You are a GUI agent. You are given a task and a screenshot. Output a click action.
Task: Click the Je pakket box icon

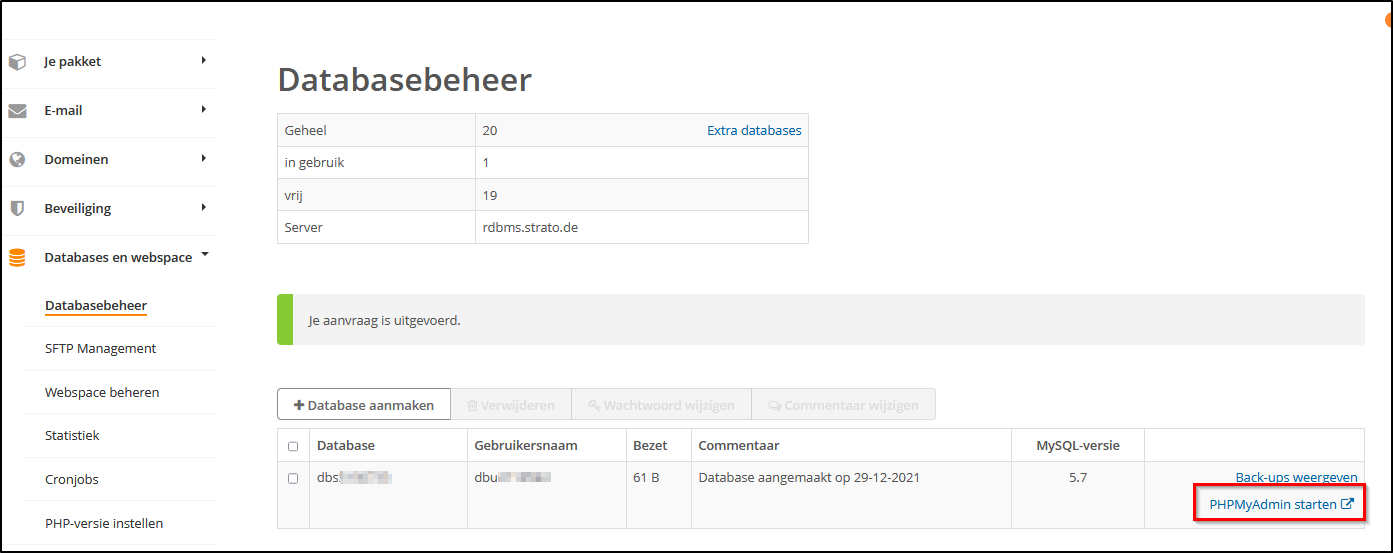click(17, 62)
